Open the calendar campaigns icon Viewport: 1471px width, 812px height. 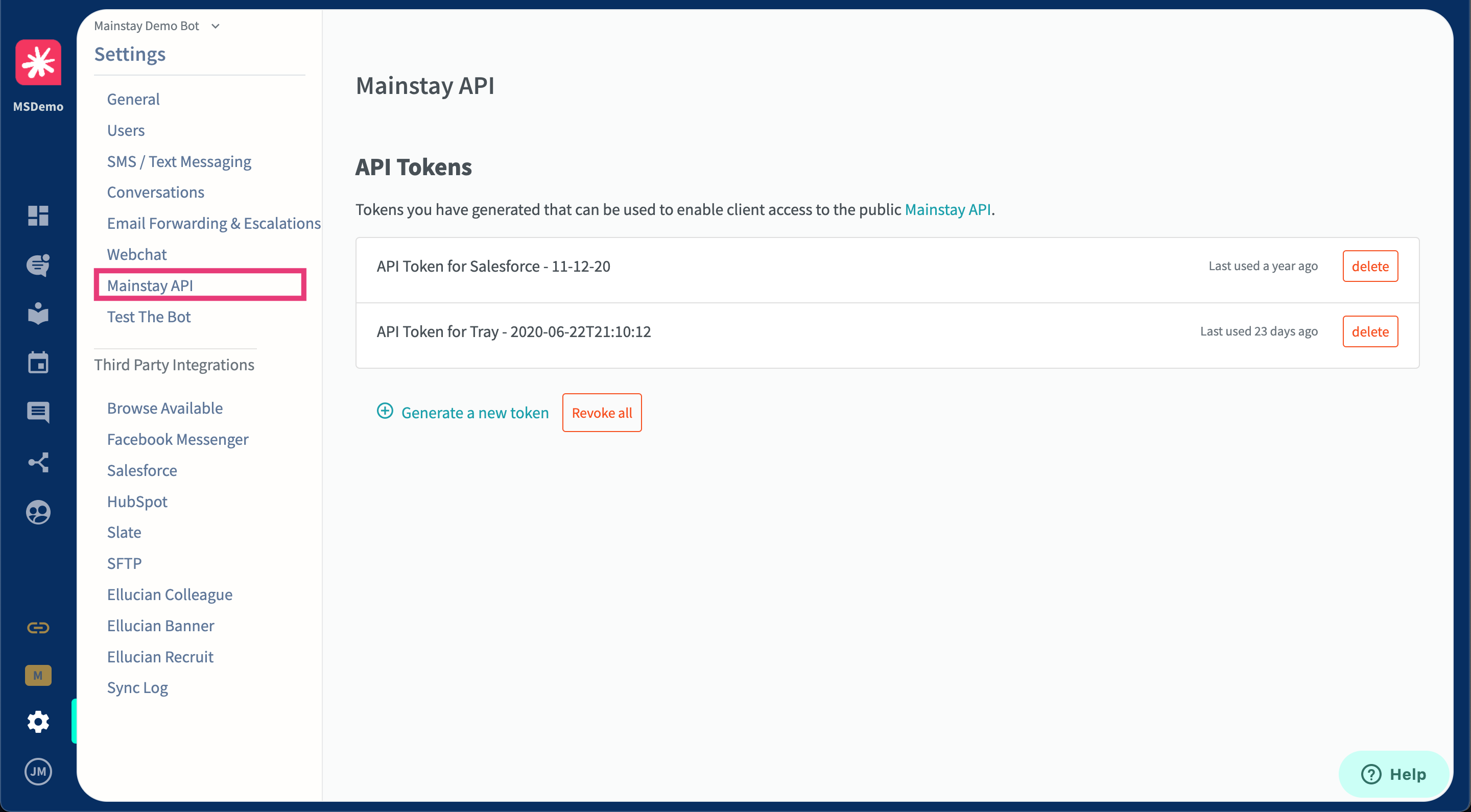[38, 363]
